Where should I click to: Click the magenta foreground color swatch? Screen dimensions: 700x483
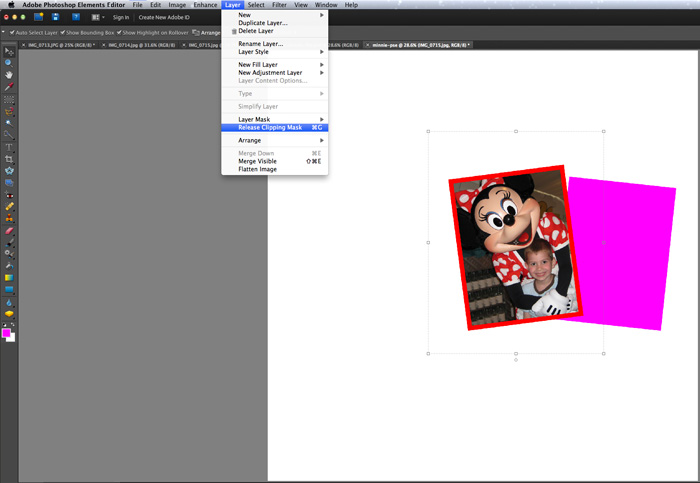coord(6,333)
